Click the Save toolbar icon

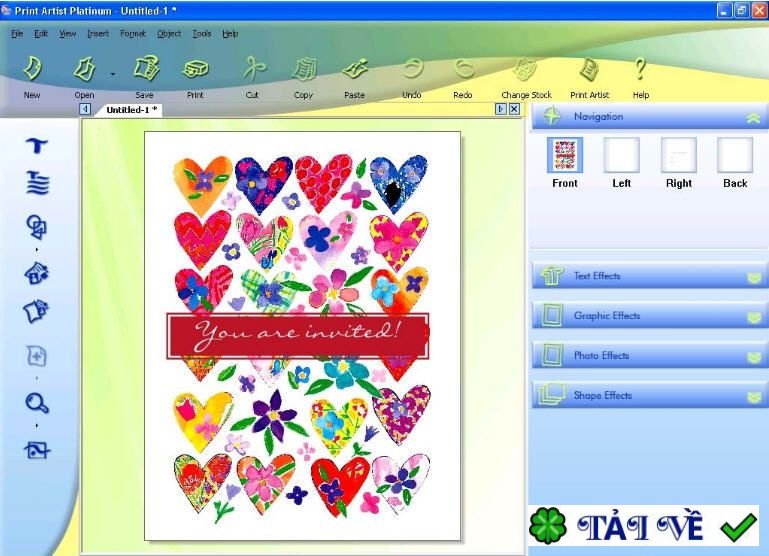146,69
